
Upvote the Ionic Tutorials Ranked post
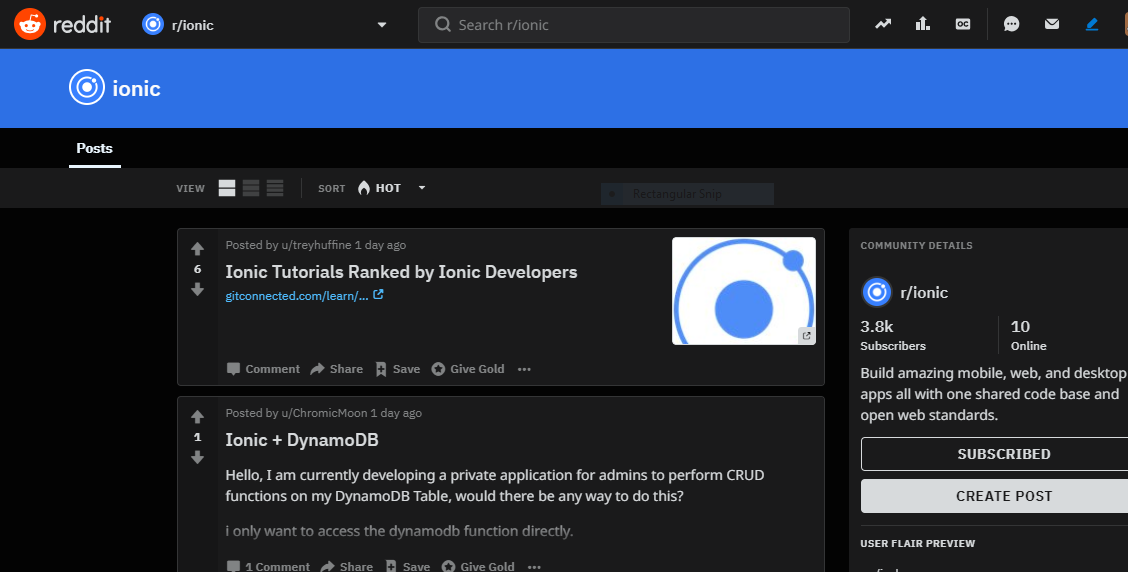point(197,249)
